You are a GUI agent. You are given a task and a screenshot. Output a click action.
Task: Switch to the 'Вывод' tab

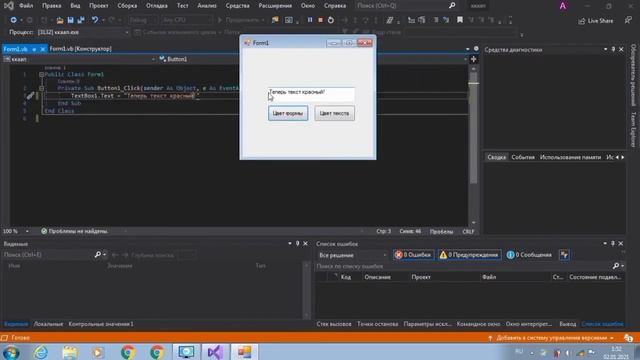pos(567,324)
